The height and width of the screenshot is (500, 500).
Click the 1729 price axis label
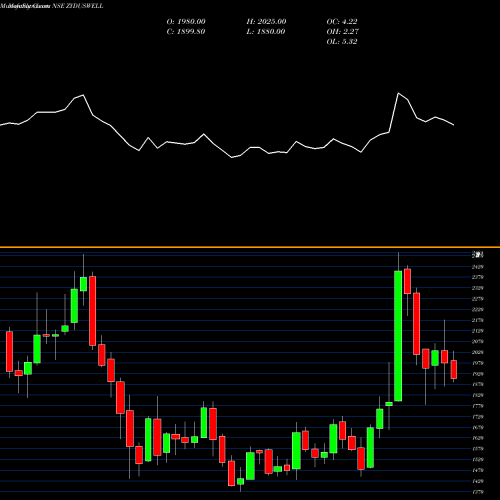478,417
